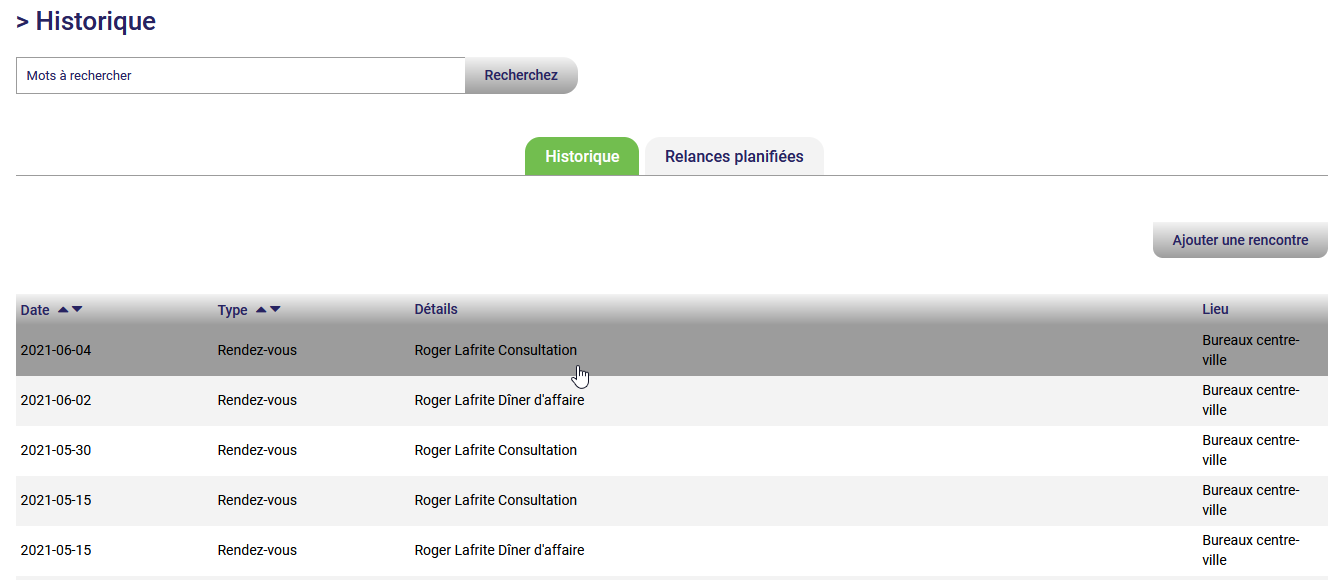Open the 2021-05-15 Roger Lafrite Consultation row
The width and height of the screenshot is (1339, 580).
point(495,501)
